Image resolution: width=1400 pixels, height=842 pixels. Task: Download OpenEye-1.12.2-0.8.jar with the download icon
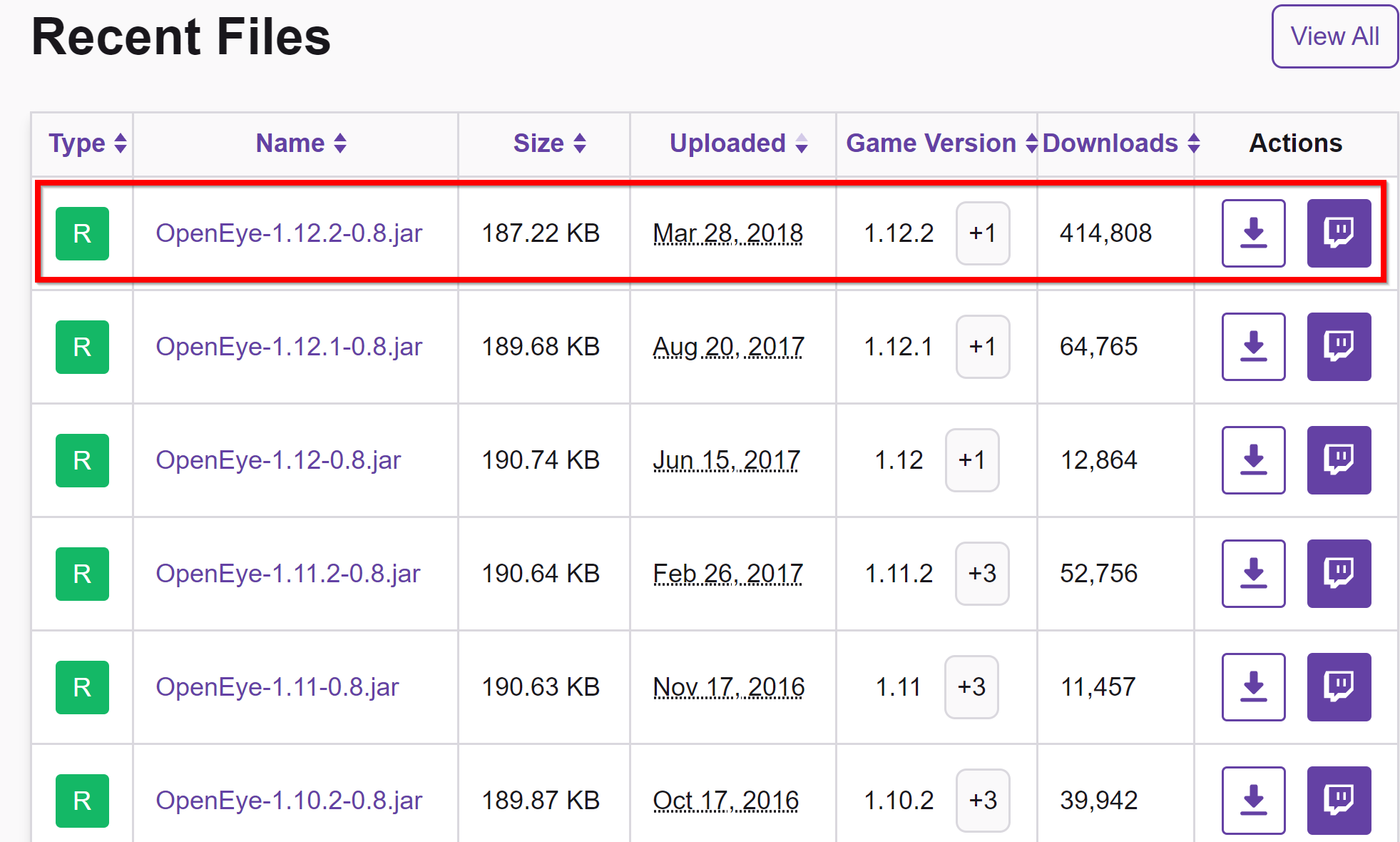click(x=1253, y=233)
